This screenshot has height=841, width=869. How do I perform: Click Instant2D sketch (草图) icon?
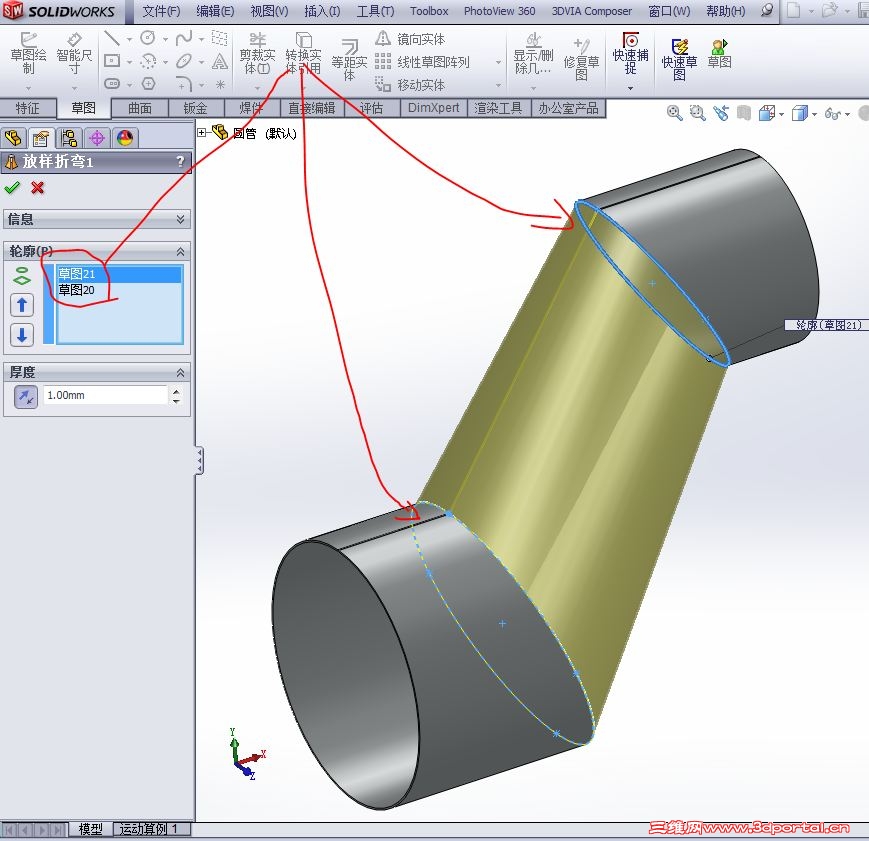tap(719, 54)
